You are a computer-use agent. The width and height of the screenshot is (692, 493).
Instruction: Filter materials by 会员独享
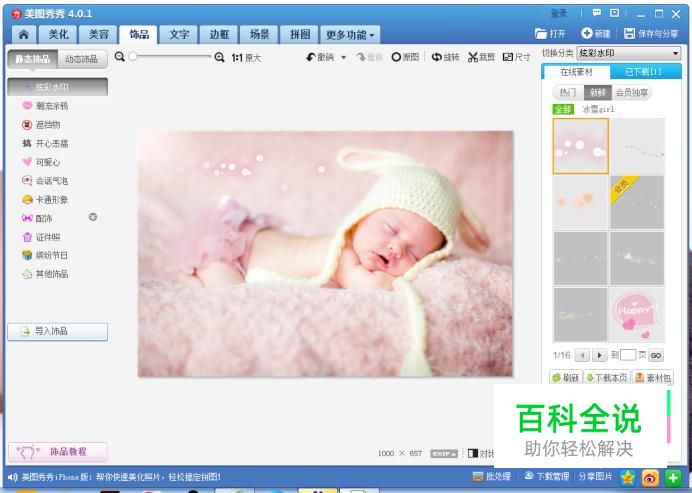click(x=632, y=92)
